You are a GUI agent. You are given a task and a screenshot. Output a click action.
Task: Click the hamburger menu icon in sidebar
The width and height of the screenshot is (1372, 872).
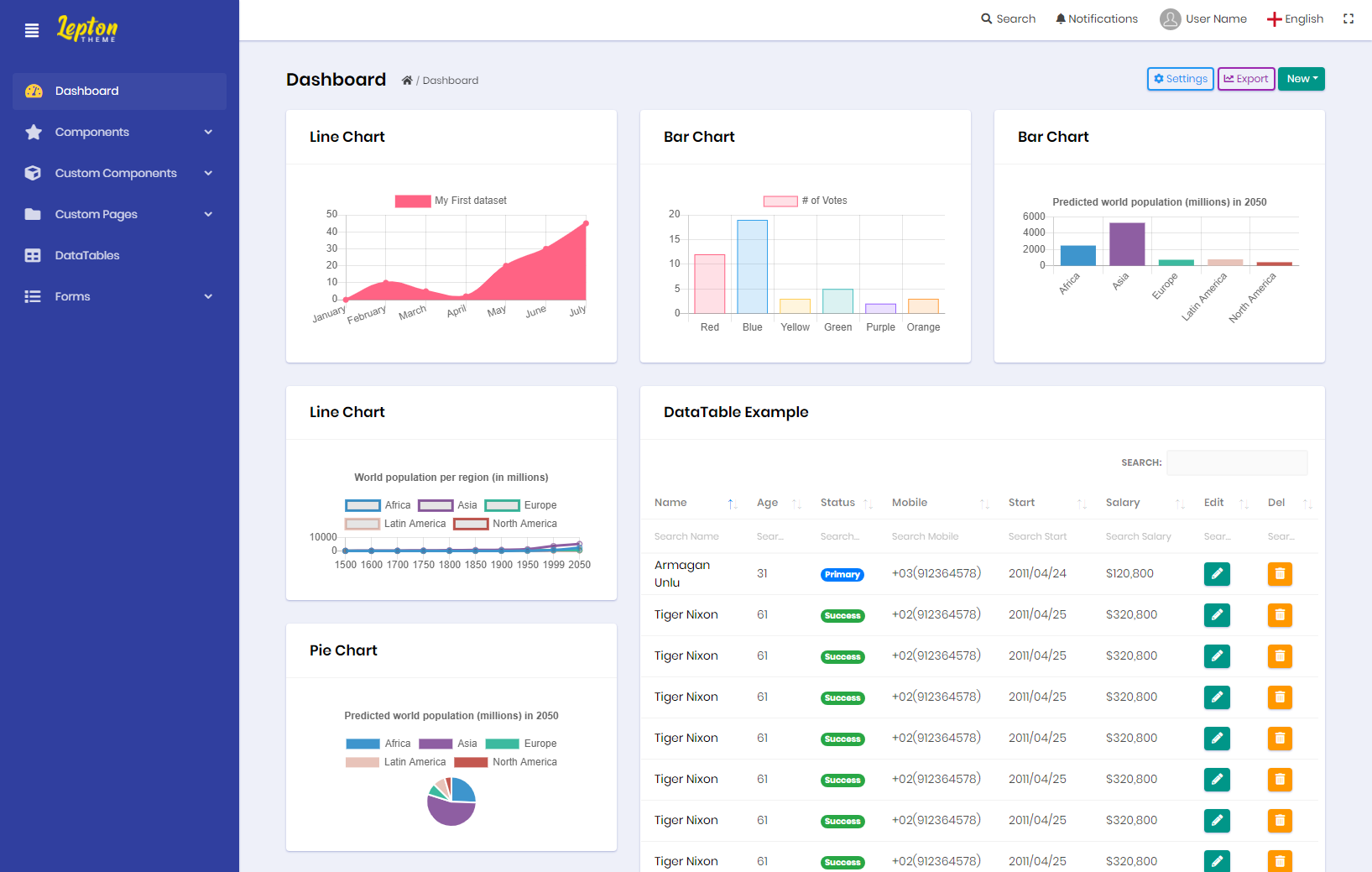click(x=32, y=31)
